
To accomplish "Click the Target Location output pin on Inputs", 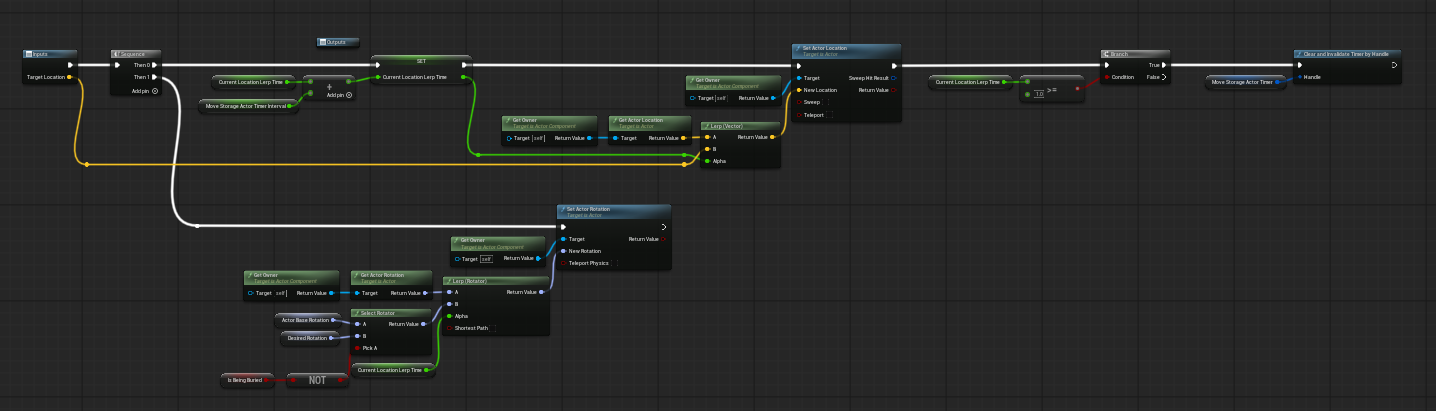I will pos(68,77).
